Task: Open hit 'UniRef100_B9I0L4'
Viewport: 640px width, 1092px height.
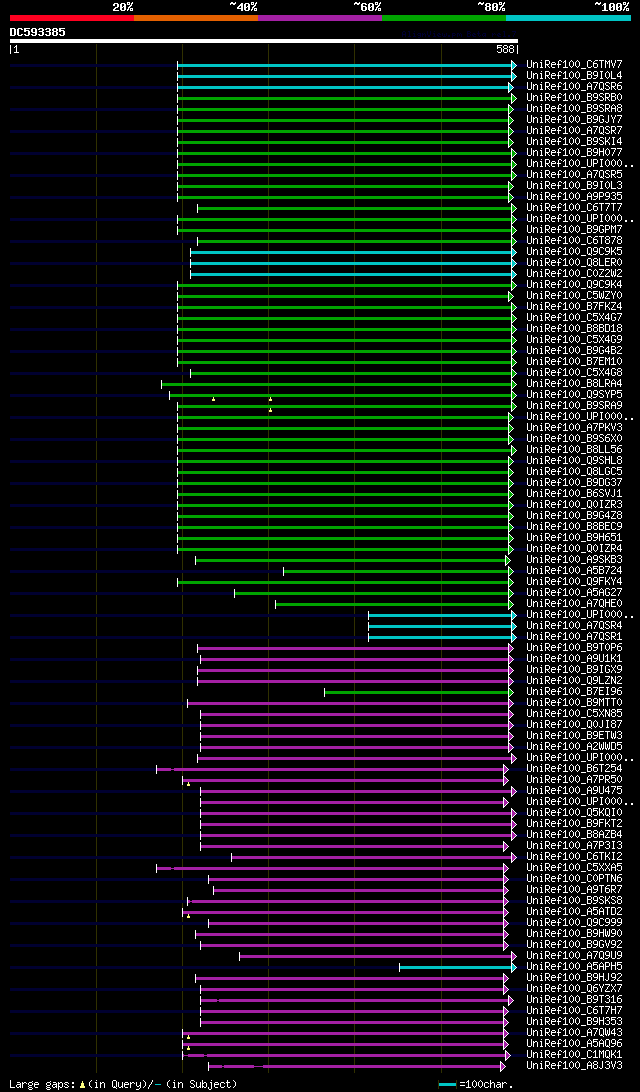Action: click(574, 76)
